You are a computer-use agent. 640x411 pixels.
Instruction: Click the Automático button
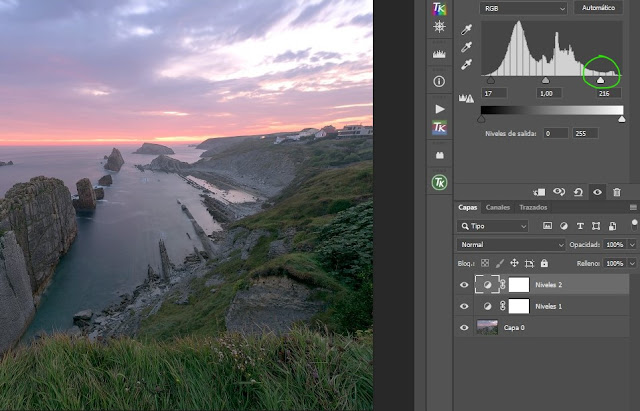click(x=598, y=8)
